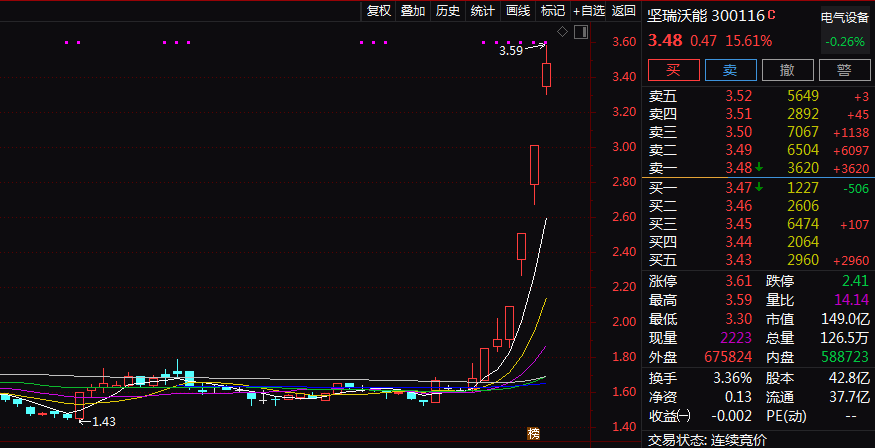Click 返回 to go back

(x=624, y=11)
